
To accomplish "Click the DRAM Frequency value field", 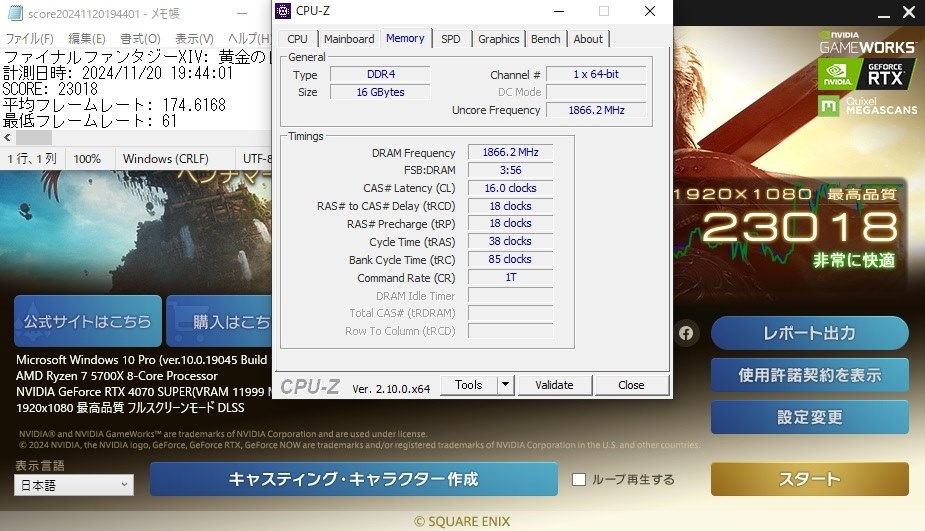I will click(510, 152).
